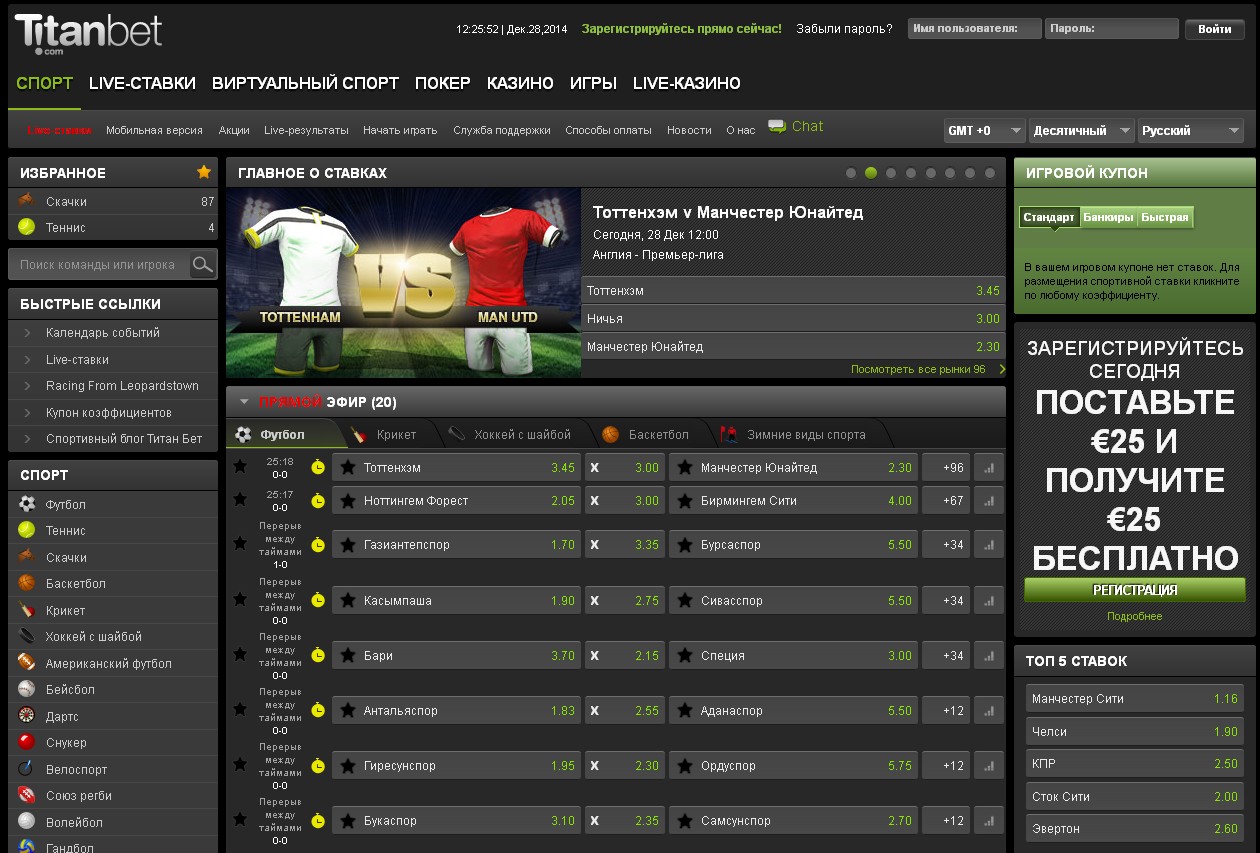Click the Хоккей с шайбой puck icon in the sidebar
The width and height of the screenshot is (1260, 853).
27,636
